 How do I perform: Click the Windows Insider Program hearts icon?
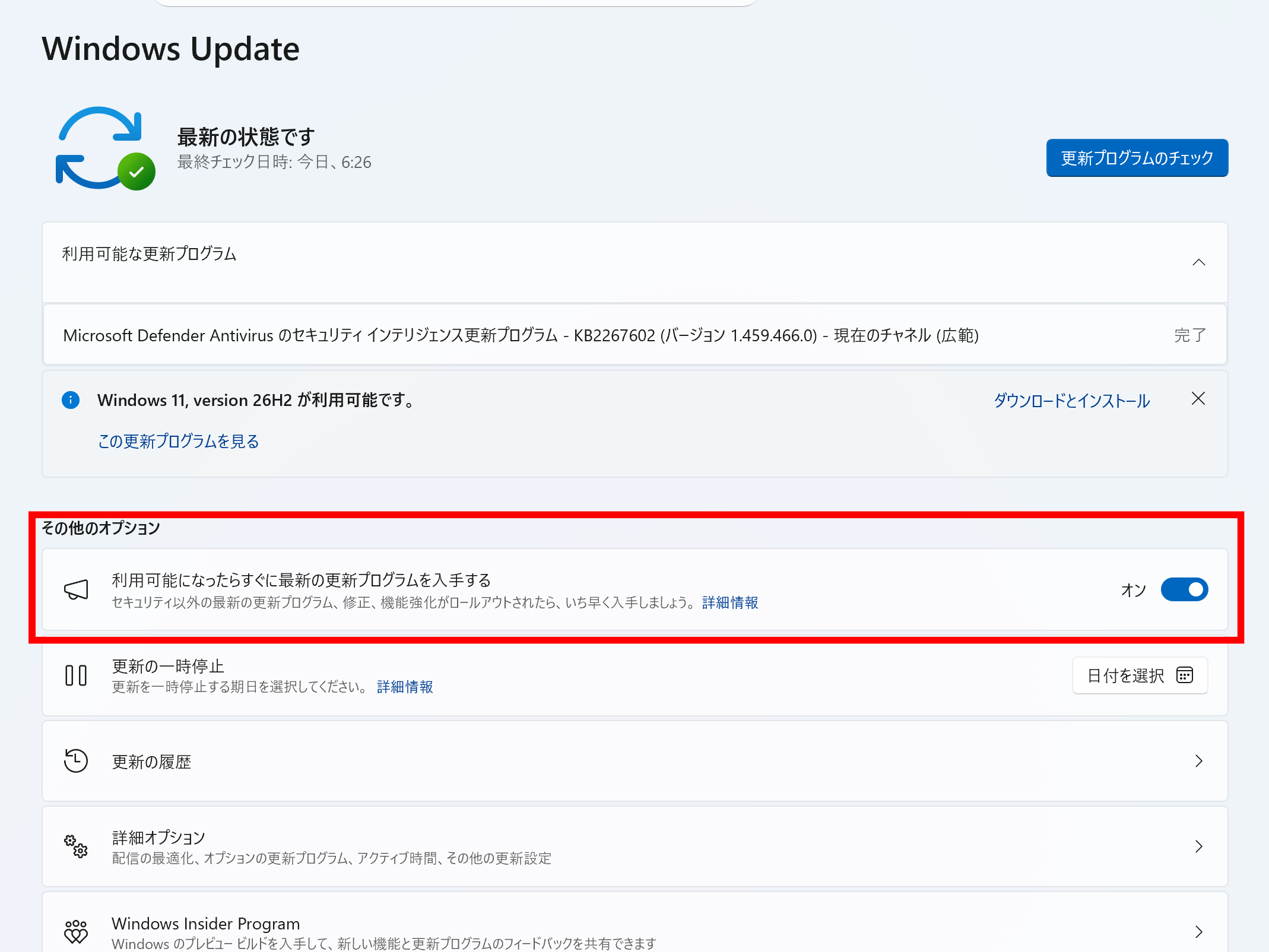click(x=76, y=932)
